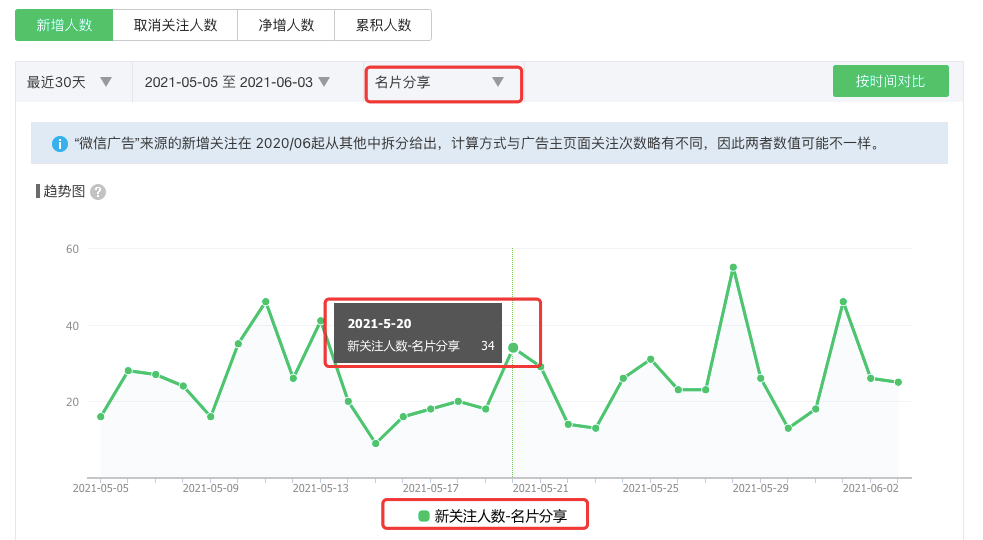Viewport: 983px width, 540px height.
Task: Click the 2021-5-20 data point on the chart
Action: tap(513, 347)
